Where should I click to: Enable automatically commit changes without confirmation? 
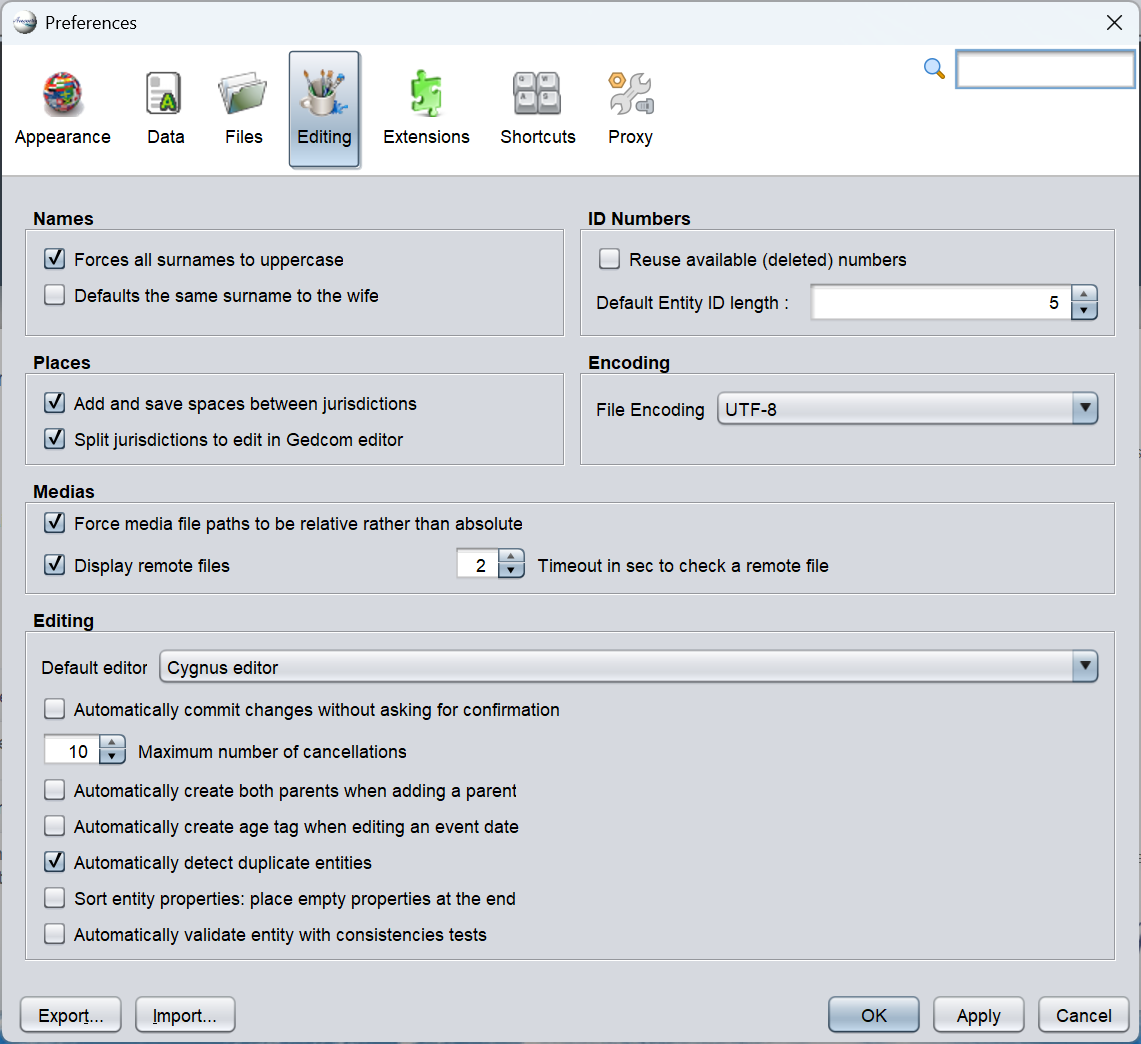[x=55, y=710]
